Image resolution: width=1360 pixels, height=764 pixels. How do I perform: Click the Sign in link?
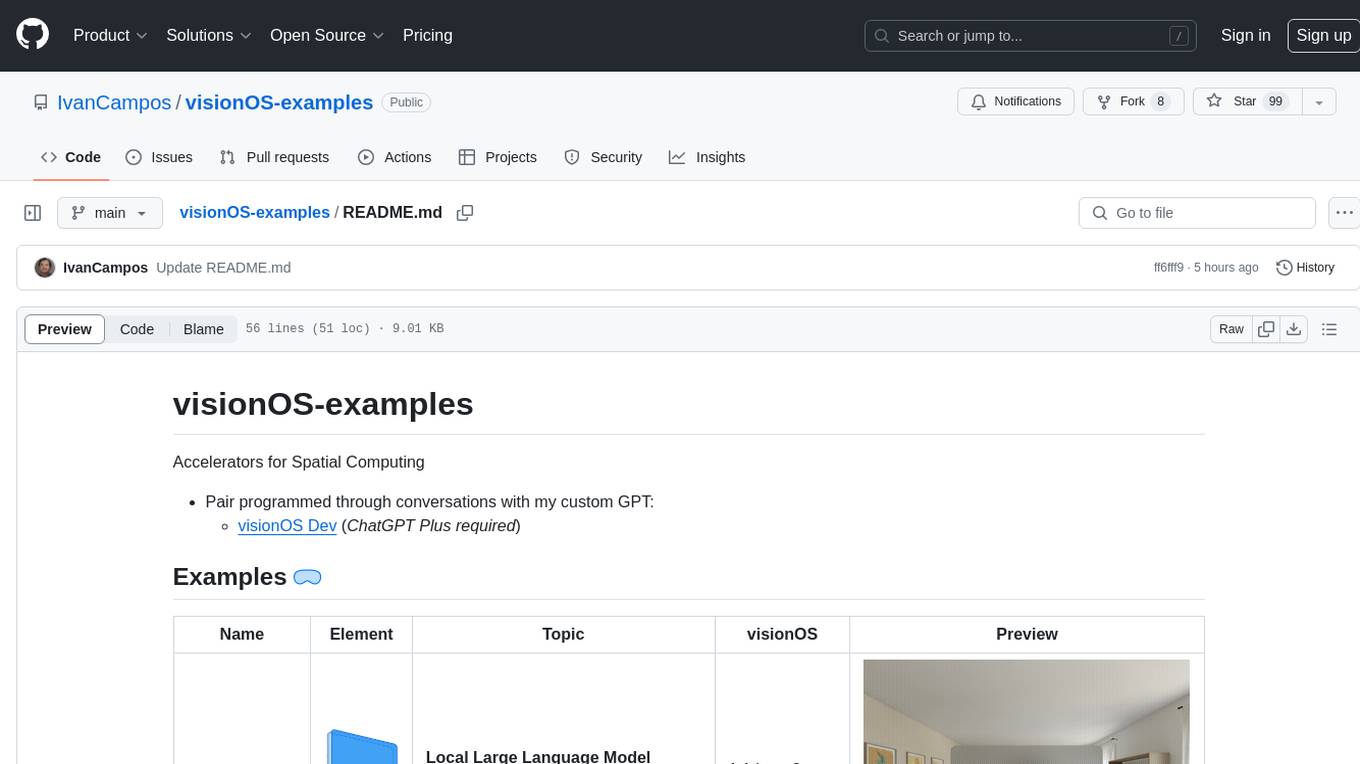click(1245, 35)
